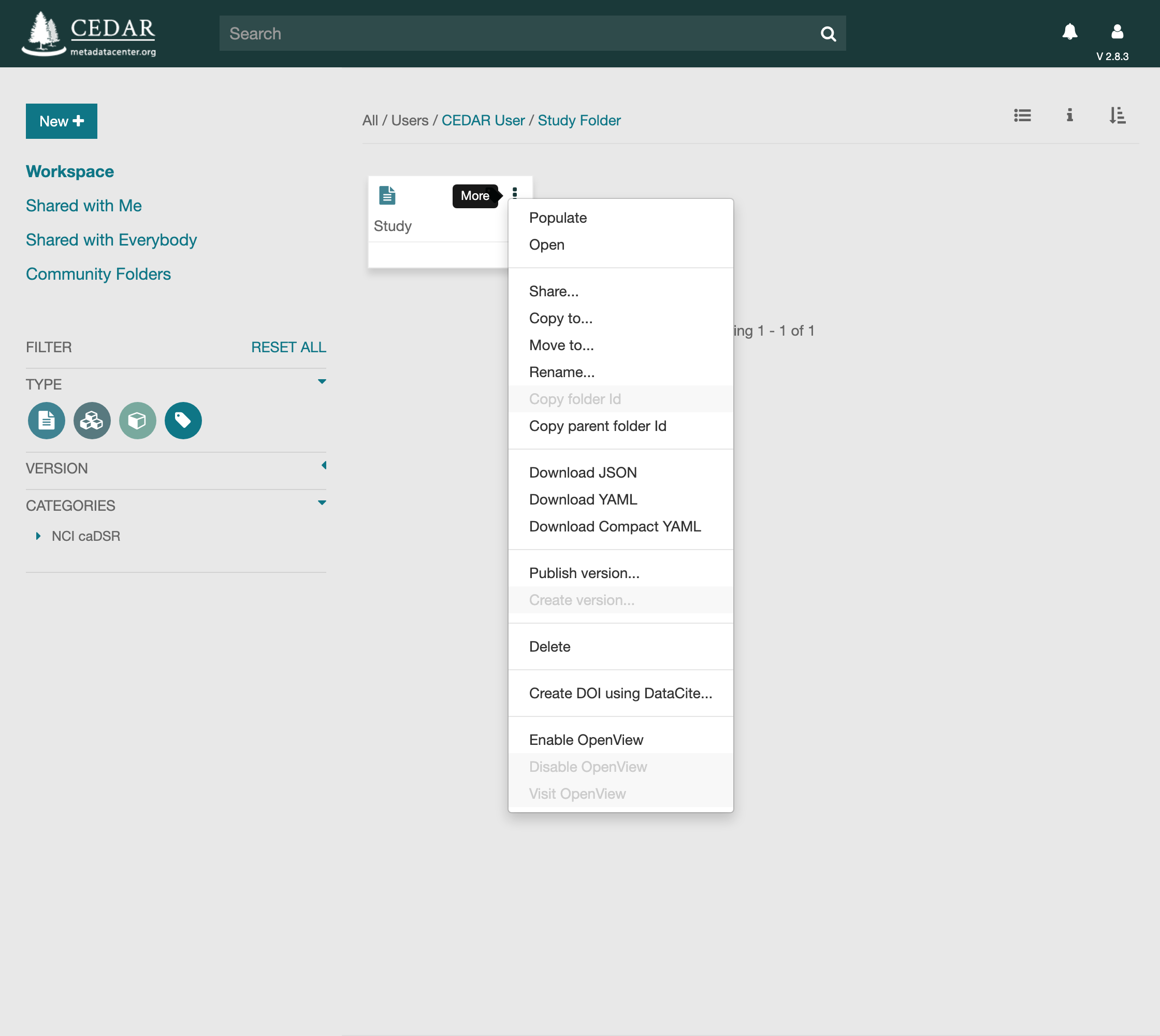Toggle the element type filter

point(92,421)
